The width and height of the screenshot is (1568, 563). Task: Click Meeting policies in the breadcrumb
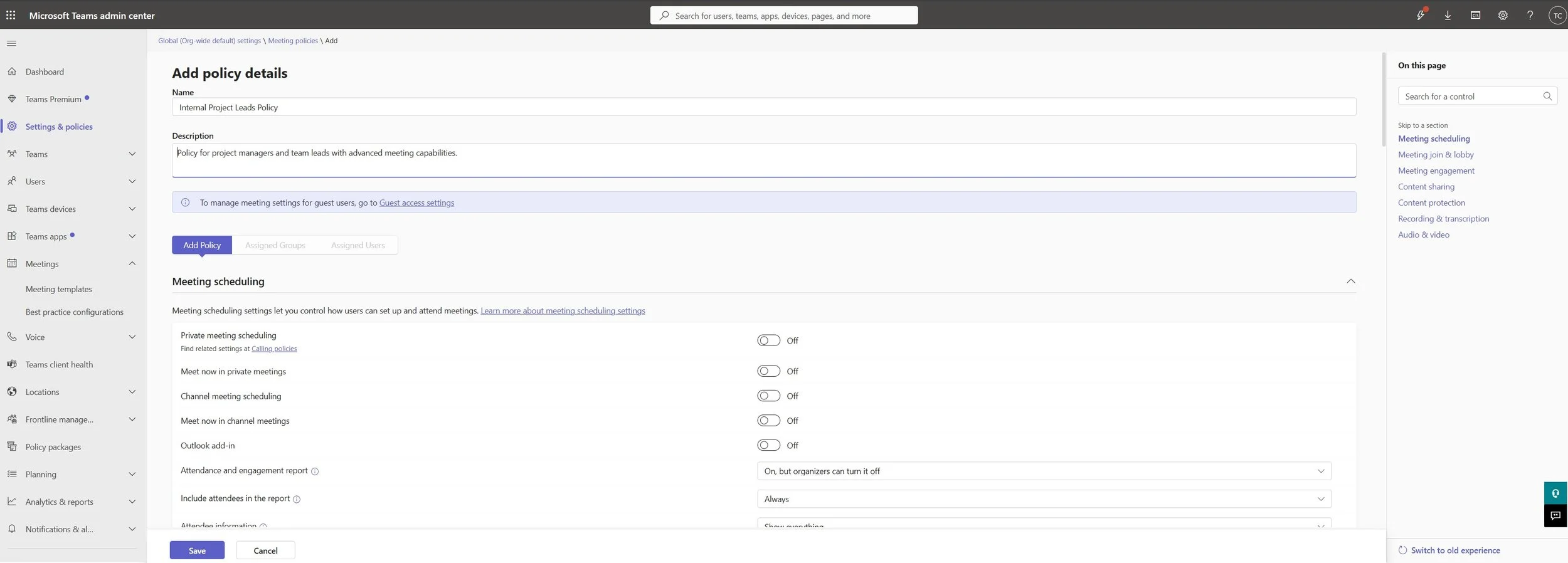(293, 41)
